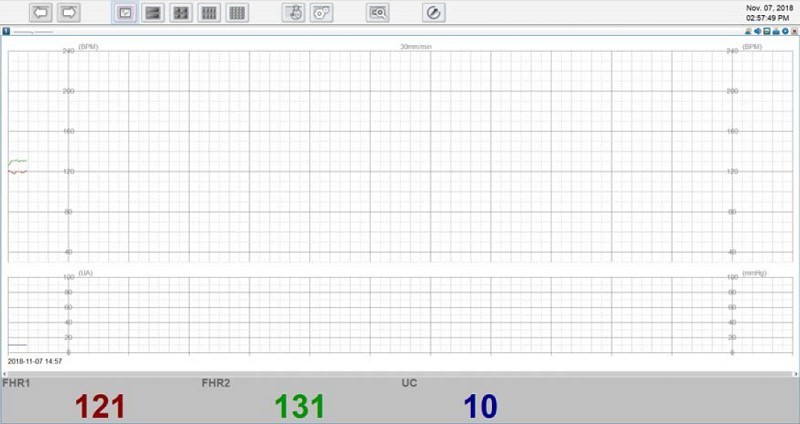Image resolution: width=800 pixels, height=424 pixels.
Task: Open the blue gear trace settings icon
Action: tap(786, 32)
